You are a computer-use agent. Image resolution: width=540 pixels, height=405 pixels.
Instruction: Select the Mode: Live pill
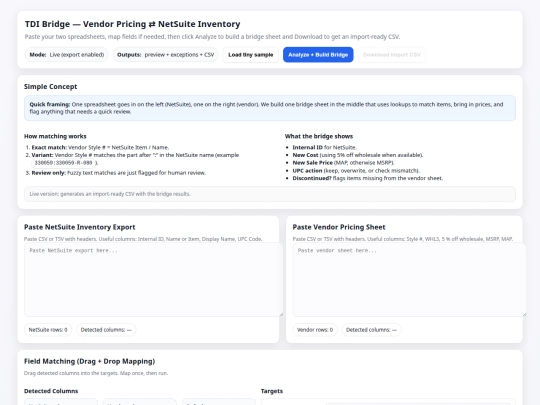[66, 55]
